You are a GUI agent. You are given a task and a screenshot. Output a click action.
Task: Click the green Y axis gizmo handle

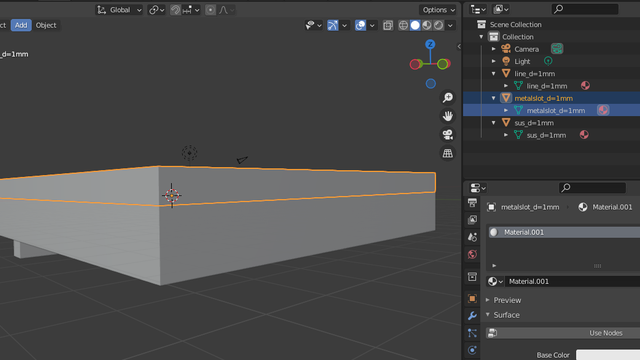(442, 64)
